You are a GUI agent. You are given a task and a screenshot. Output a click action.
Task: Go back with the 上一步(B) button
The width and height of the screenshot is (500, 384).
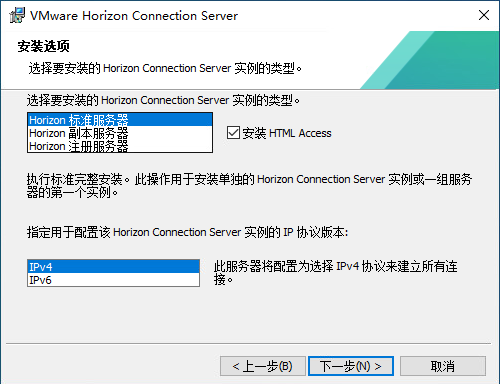(x=263, y=366)
